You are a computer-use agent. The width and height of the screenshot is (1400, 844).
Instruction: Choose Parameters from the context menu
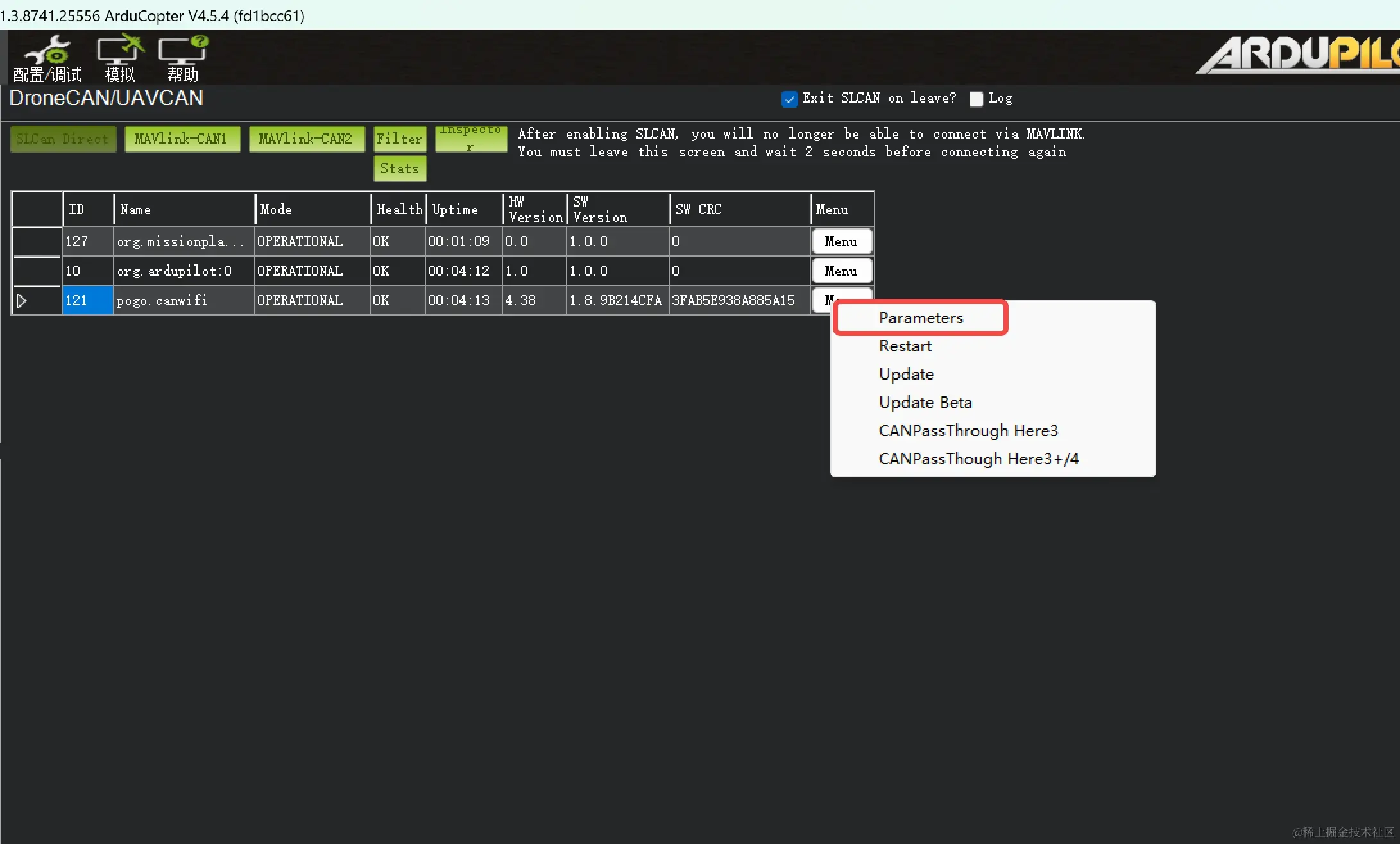click(x=921, y=318)
